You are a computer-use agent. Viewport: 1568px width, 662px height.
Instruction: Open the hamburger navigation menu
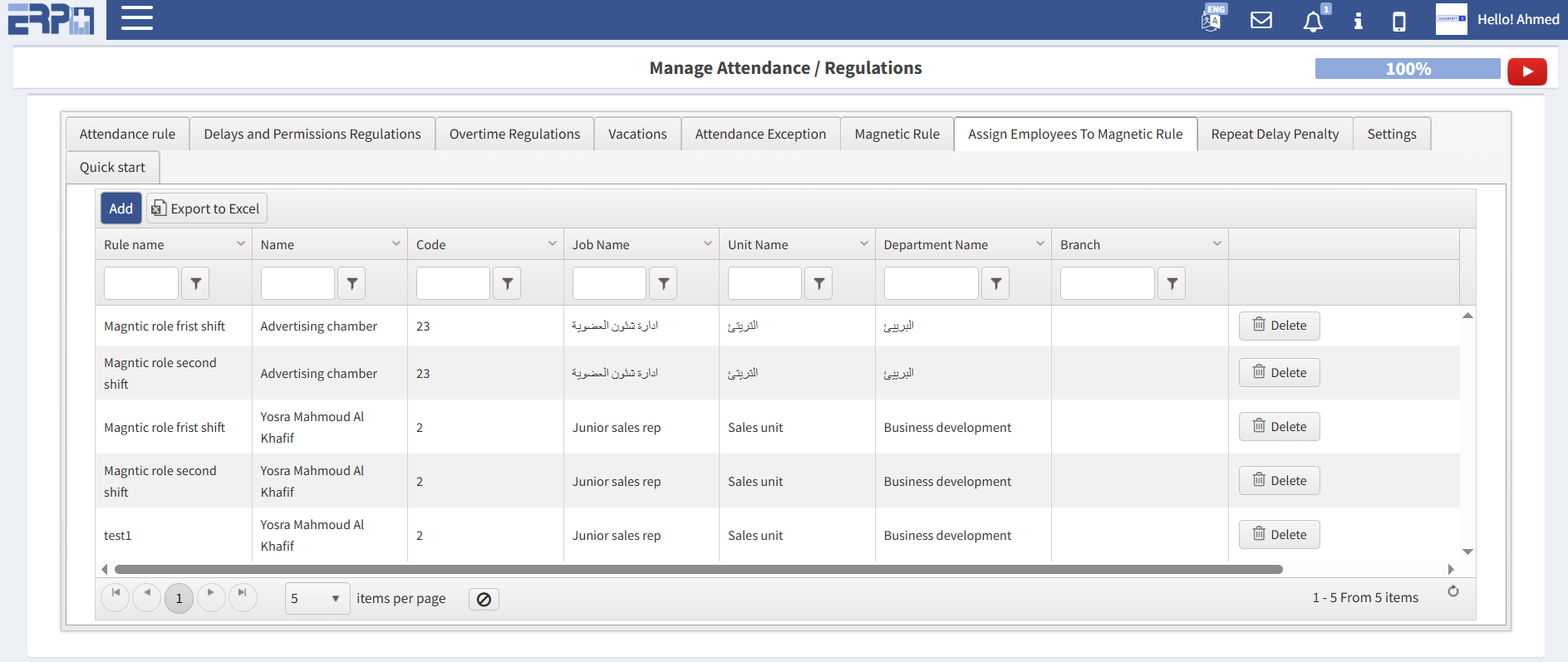tap(137, 18)
